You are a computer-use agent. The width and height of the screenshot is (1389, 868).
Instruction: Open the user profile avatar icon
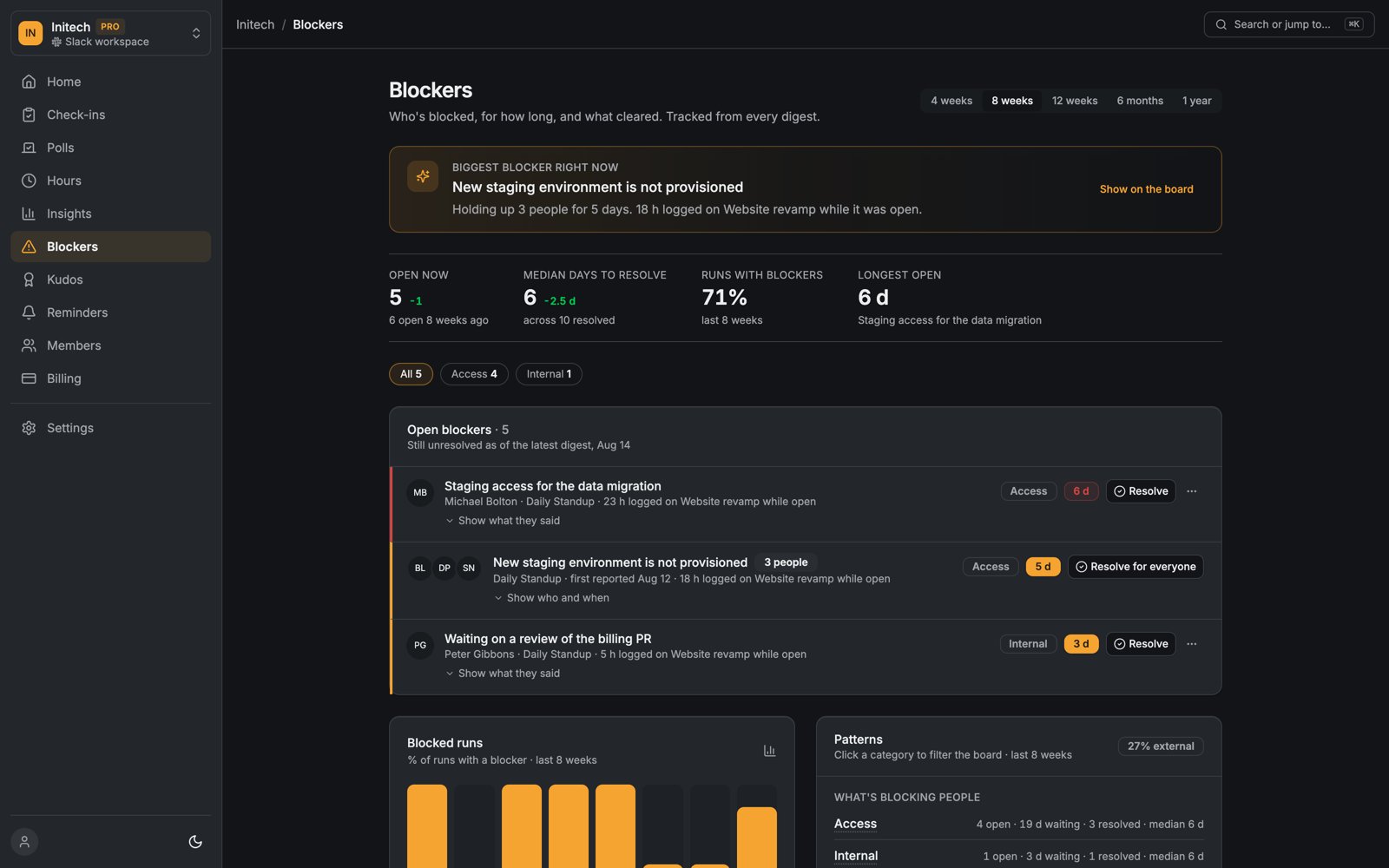pos(24,842)
